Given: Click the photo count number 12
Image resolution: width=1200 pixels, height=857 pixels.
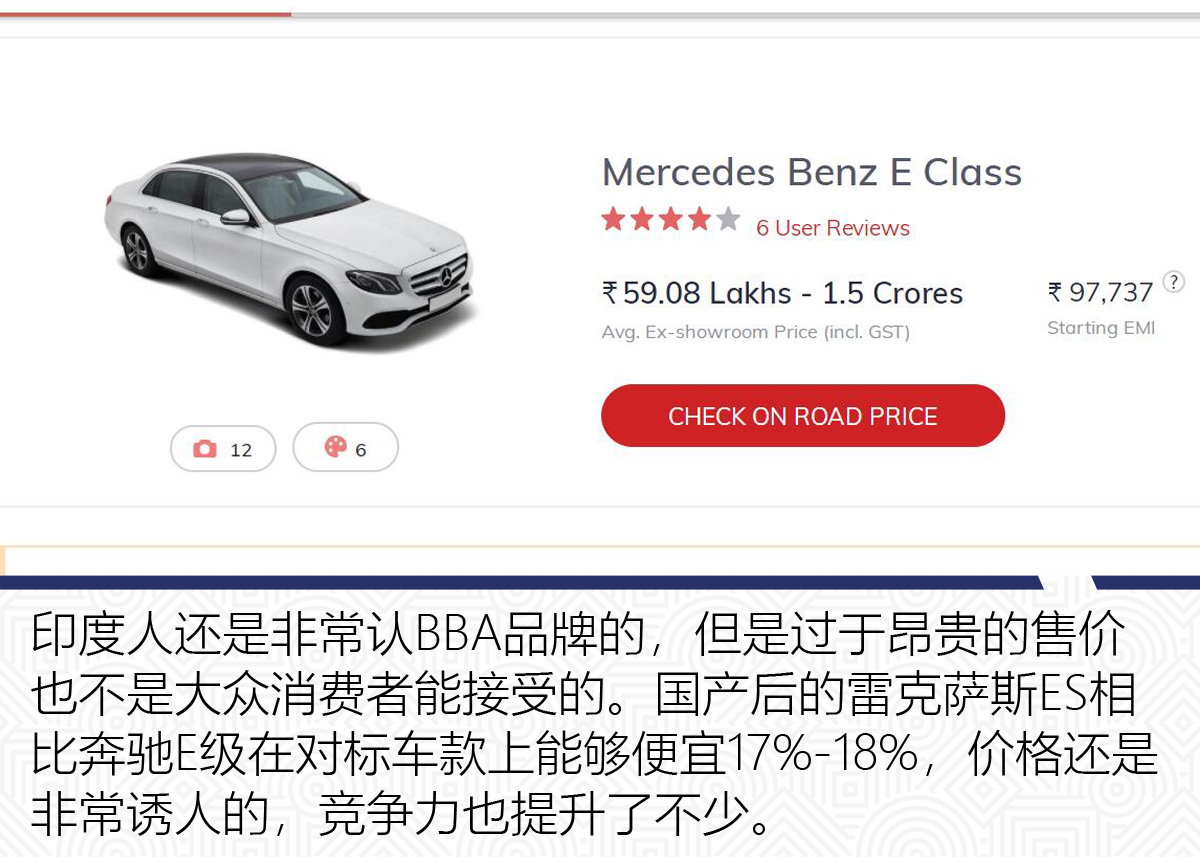Looking at the screenshot, I should point(241,450).
